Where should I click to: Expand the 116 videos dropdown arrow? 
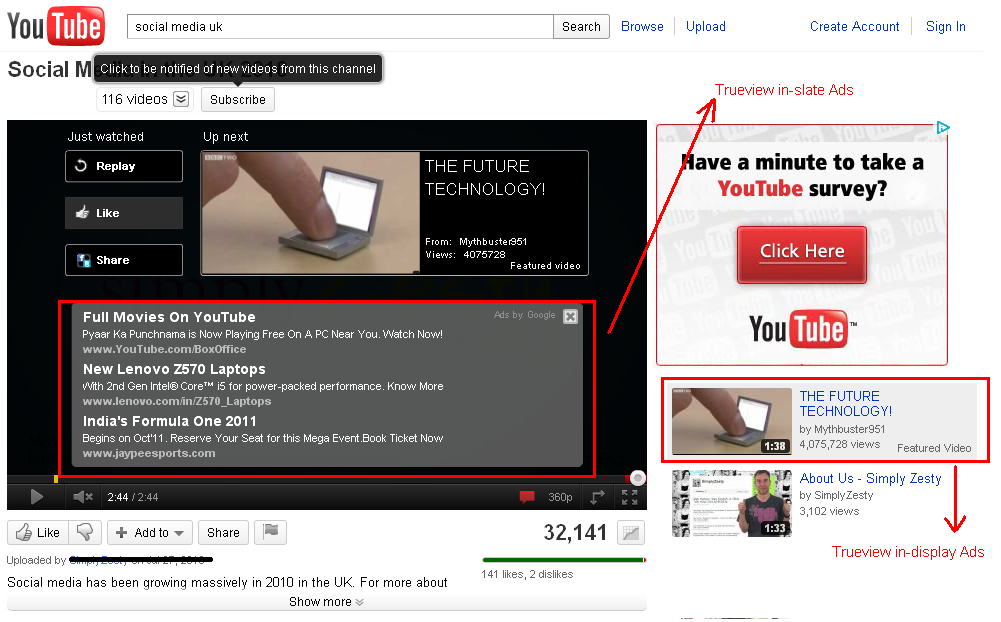[180, 99]
